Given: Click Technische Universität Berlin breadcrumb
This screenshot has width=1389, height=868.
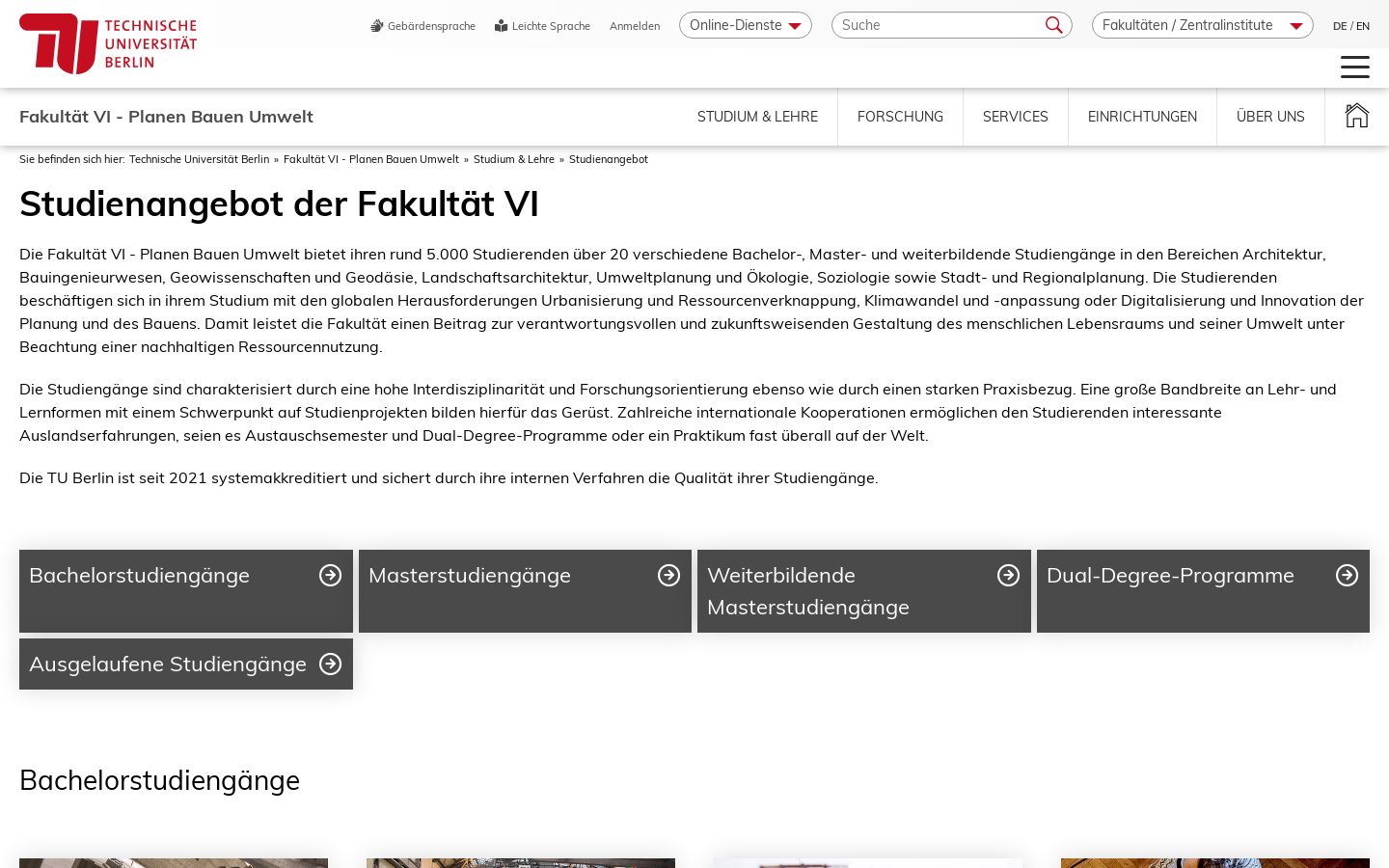Looking at the screenshot, I should [199, 159].
